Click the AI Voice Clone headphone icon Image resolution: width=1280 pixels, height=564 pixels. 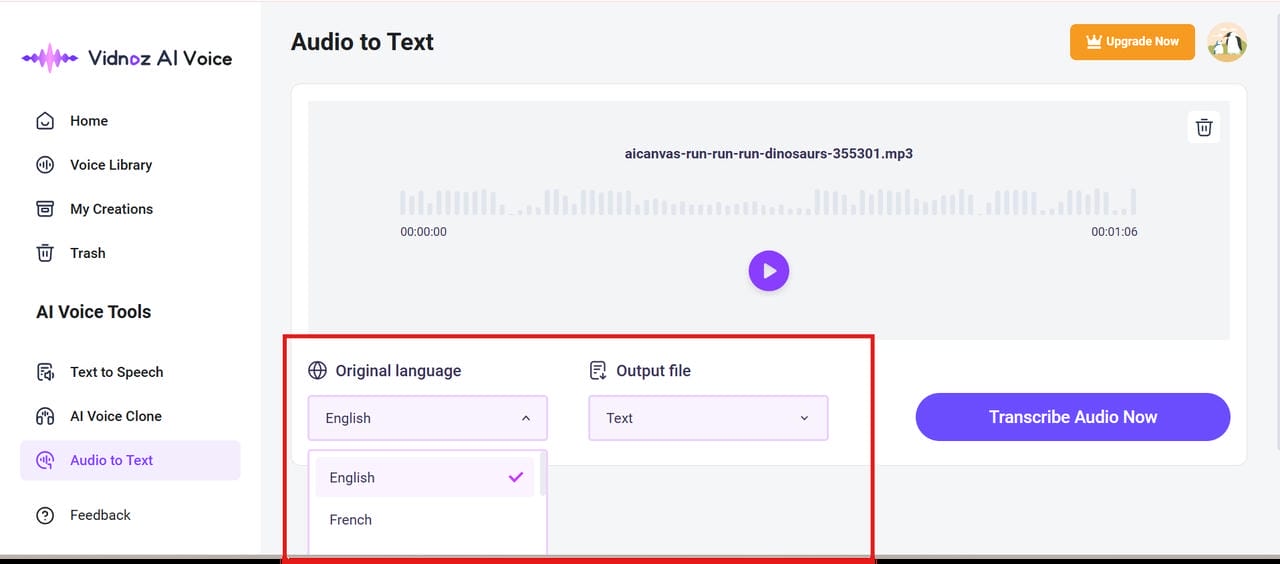click(45, 416)
